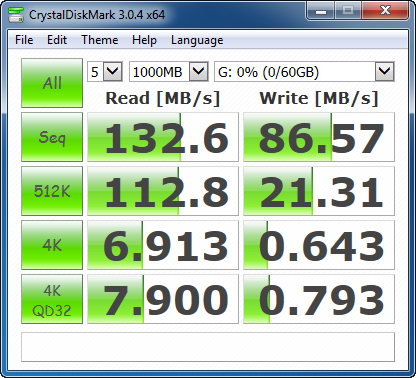The height and width of the screenshot is (378, 416).
Task: Start the 4K benchmark test
Action: click(52, 245)
